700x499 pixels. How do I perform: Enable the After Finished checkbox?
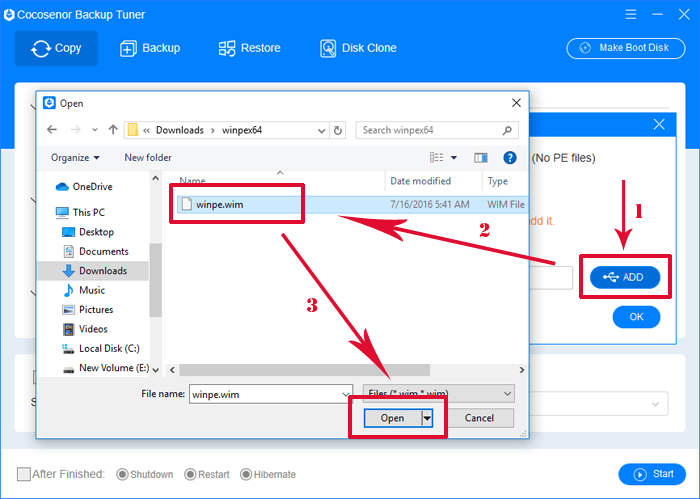24,474
